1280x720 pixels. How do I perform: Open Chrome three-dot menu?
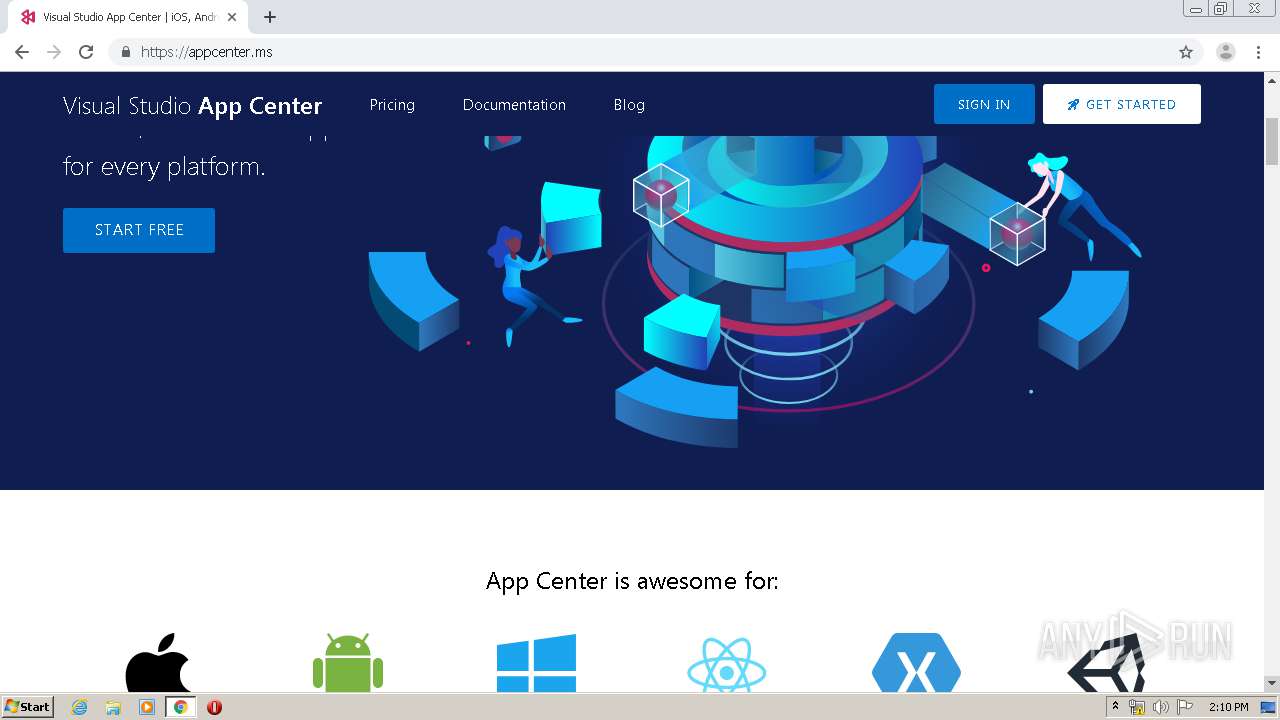click(x=1258, y=52)
